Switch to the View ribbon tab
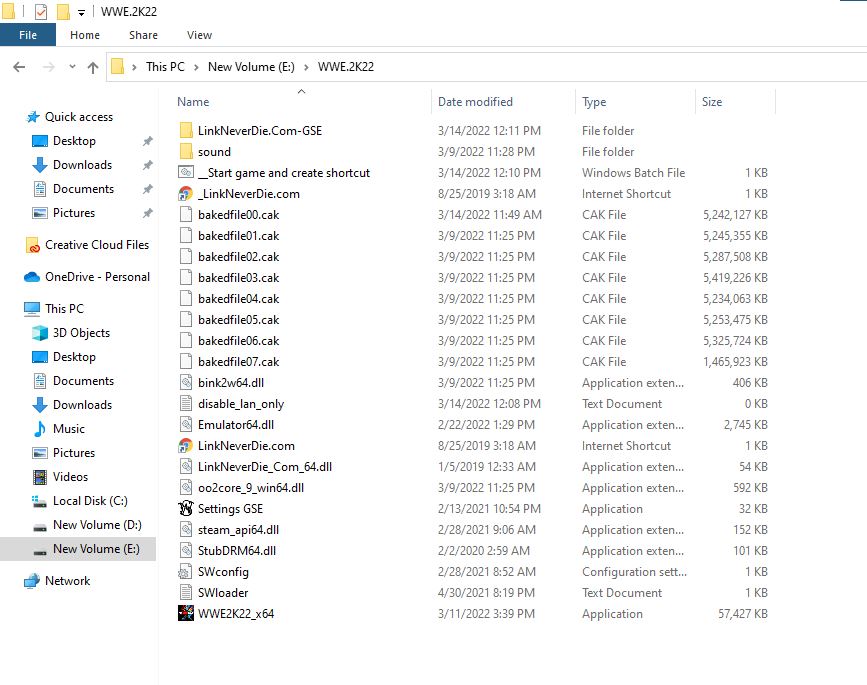Viewport: 867px width, 685px height. (199, 35)
